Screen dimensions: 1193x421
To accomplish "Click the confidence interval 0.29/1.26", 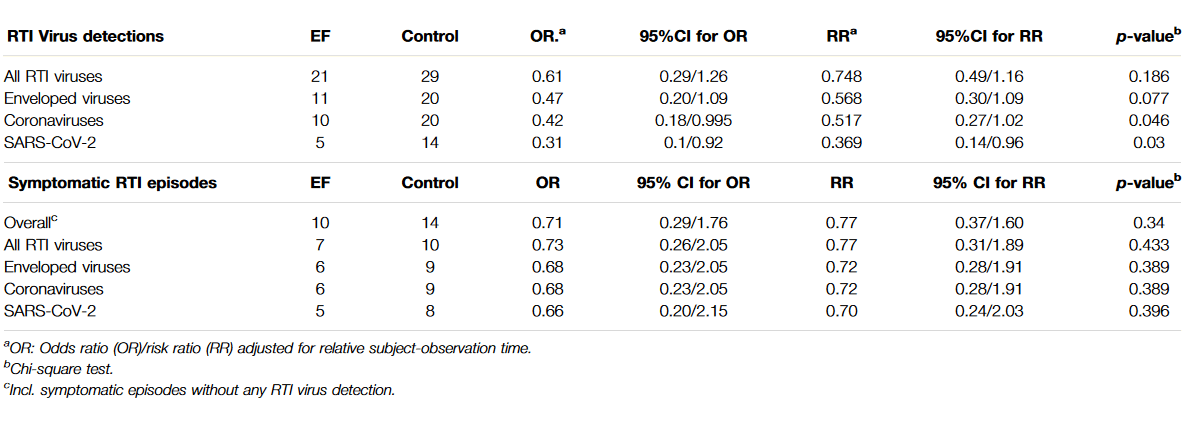I will pos(691,75).
